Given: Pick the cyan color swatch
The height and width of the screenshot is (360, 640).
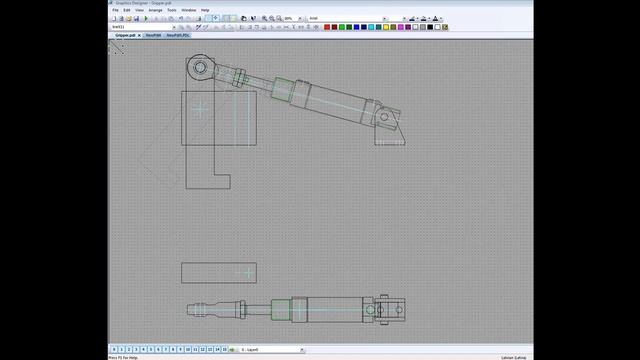Looking at the screenshot, I should (x=371, y=27).
